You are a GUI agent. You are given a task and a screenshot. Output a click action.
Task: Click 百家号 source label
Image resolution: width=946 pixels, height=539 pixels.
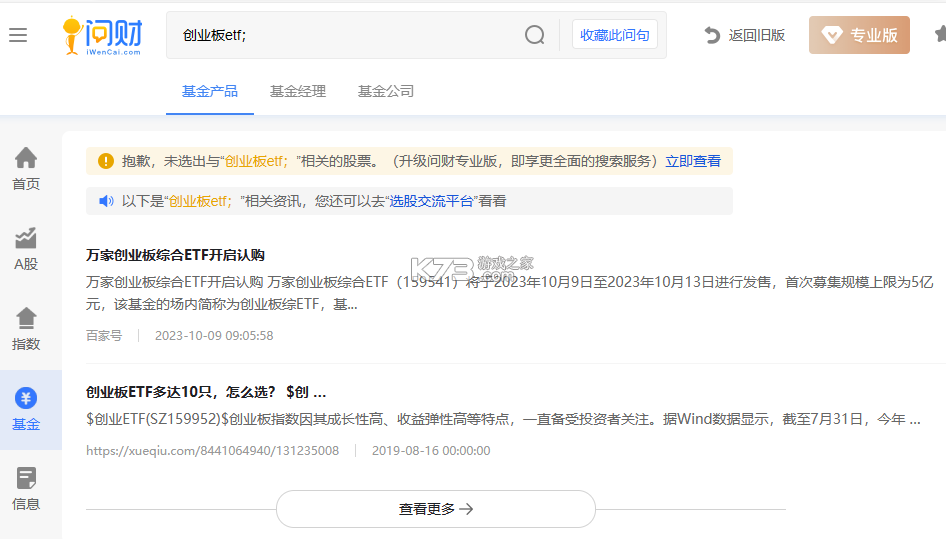104,336
